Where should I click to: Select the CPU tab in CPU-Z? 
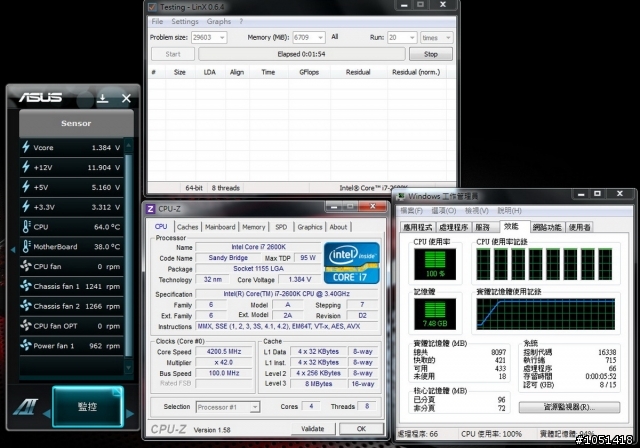[x=161, y=226]
